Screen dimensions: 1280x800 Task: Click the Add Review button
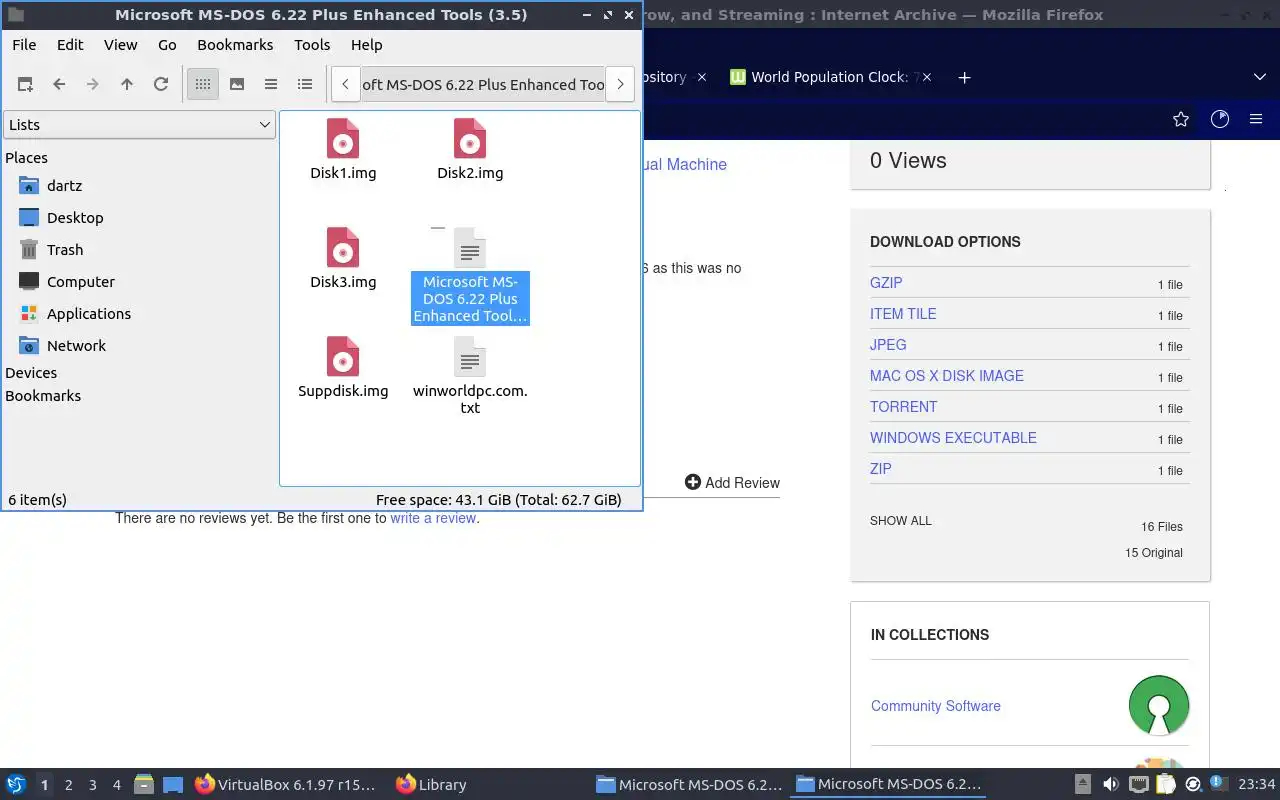[732, 483]
